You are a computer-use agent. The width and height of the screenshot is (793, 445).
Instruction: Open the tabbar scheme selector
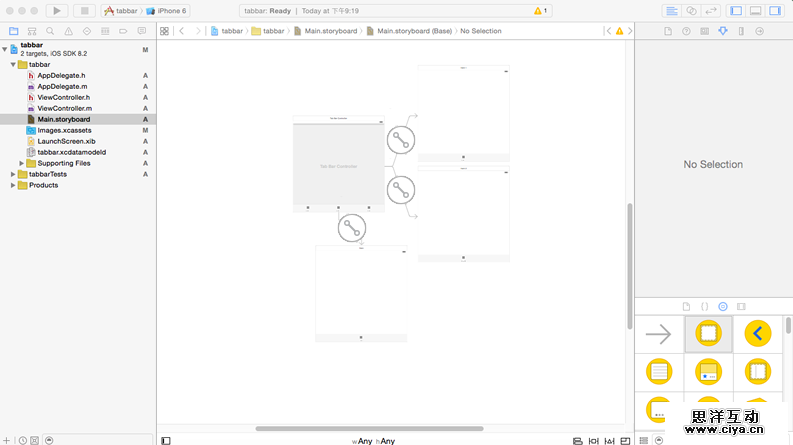click(122, 11)
